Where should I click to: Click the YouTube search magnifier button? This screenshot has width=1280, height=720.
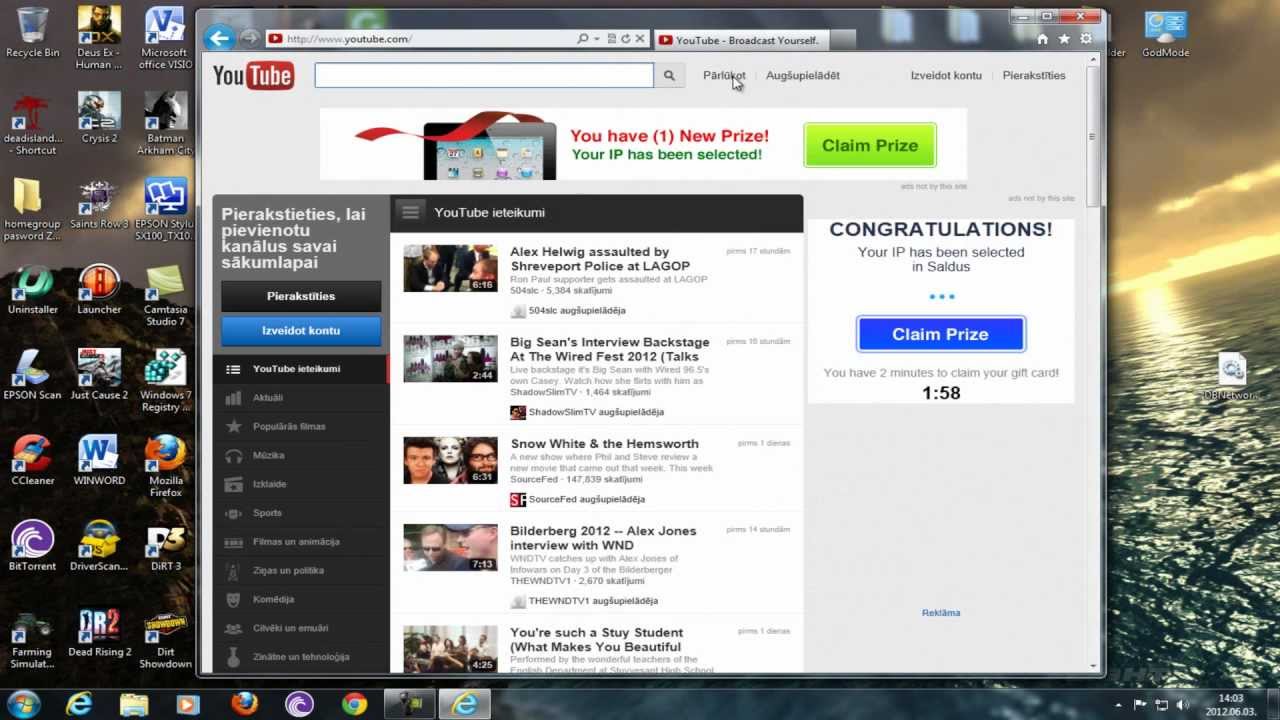(x=669, y=75)
